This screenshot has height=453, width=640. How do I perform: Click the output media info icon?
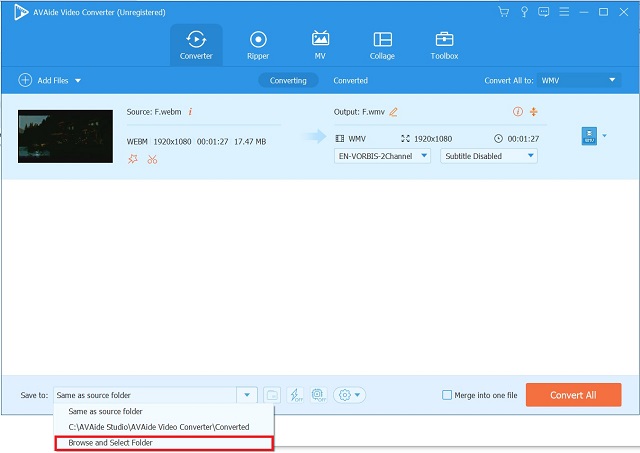coord(518,111)
